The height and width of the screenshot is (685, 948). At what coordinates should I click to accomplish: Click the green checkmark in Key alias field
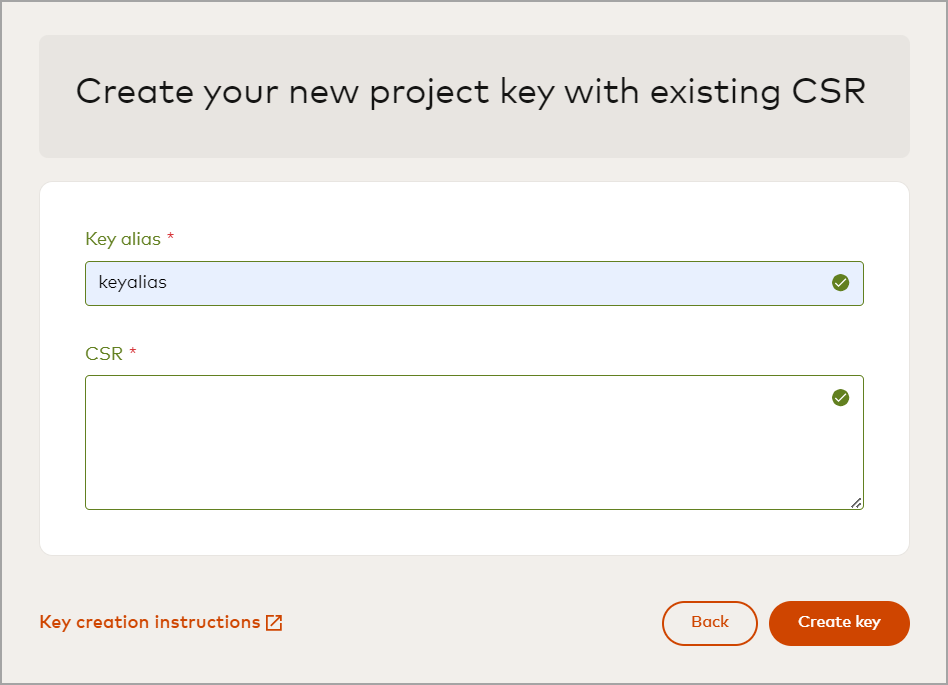pyautogui.click(x=840, y=283)
